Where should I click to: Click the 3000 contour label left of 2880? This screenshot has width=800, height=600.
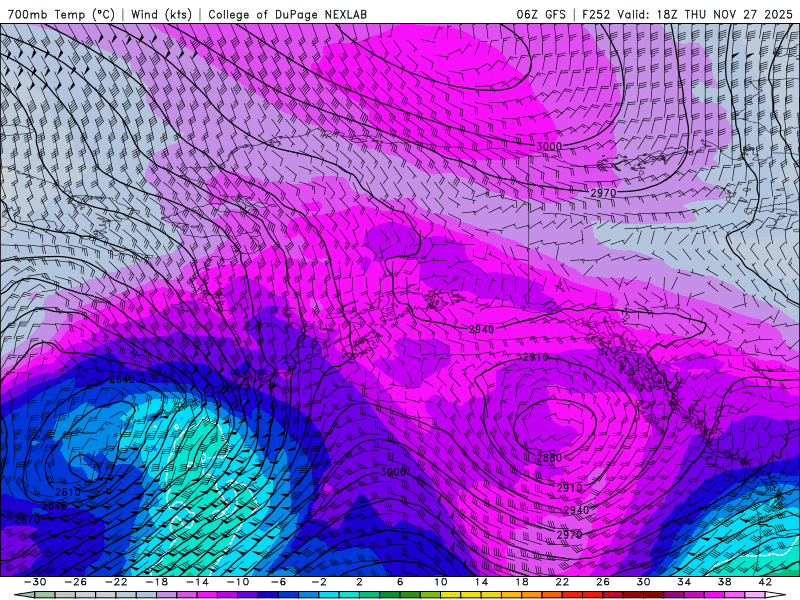pyautogui.click(x=393, y=472)
